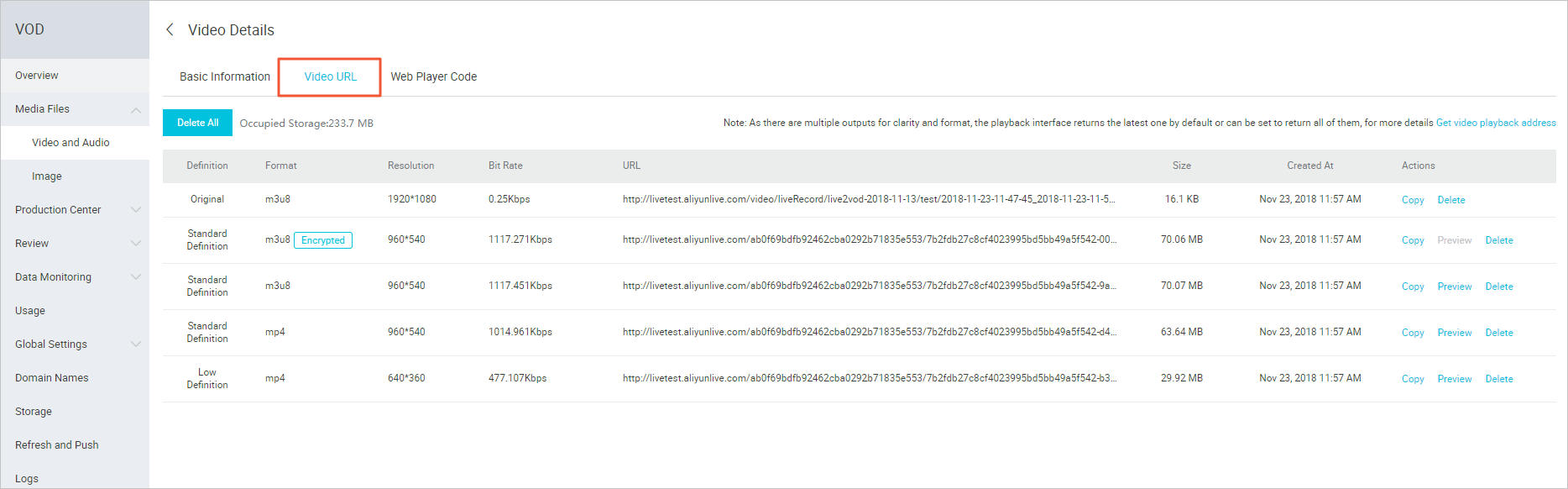Click the Delete All button
Viewport: 1568px width, 489px height.
pyautogui.click(x=197, y=123)
